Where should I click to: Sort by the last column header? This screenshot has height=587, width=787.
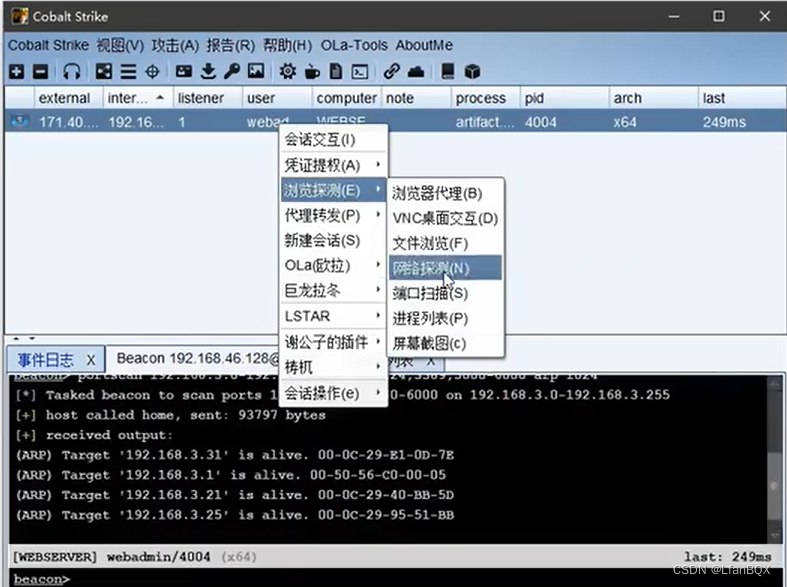741,98
